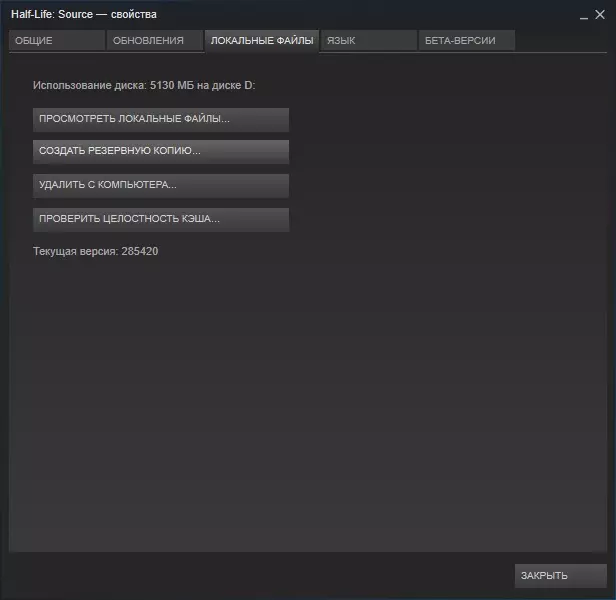Click the ЗАКРЫТЬ button
This screenshot has height=600, width=616.
(x=561, y=576)
